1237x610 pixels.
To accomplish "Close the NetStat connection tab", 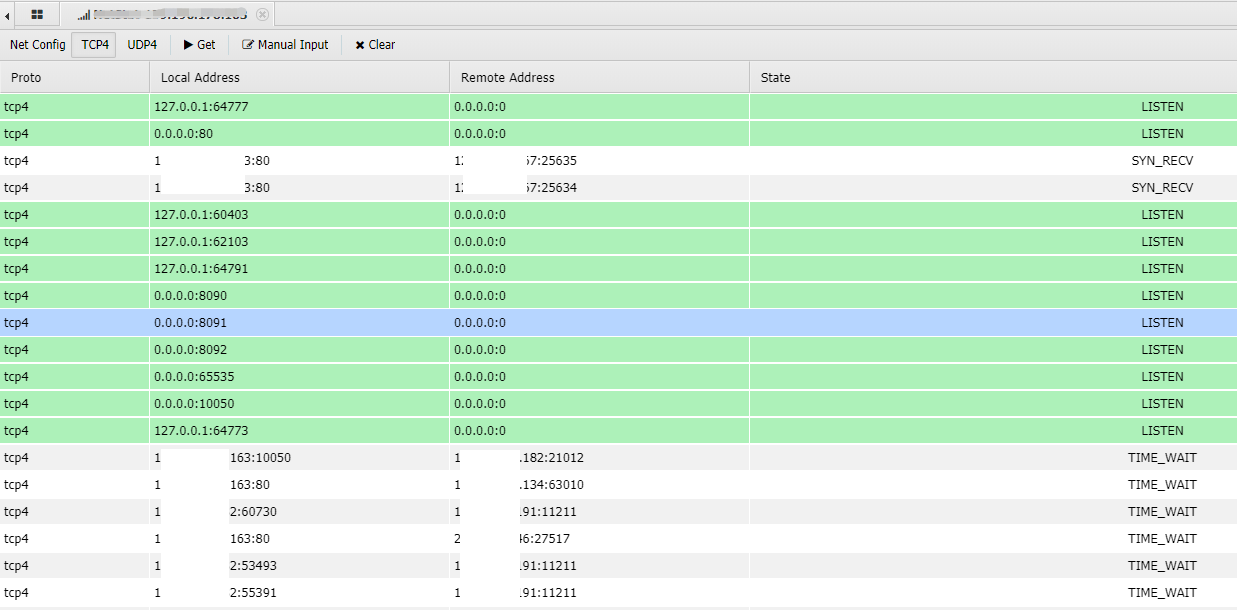I will (x=262, y=15).
